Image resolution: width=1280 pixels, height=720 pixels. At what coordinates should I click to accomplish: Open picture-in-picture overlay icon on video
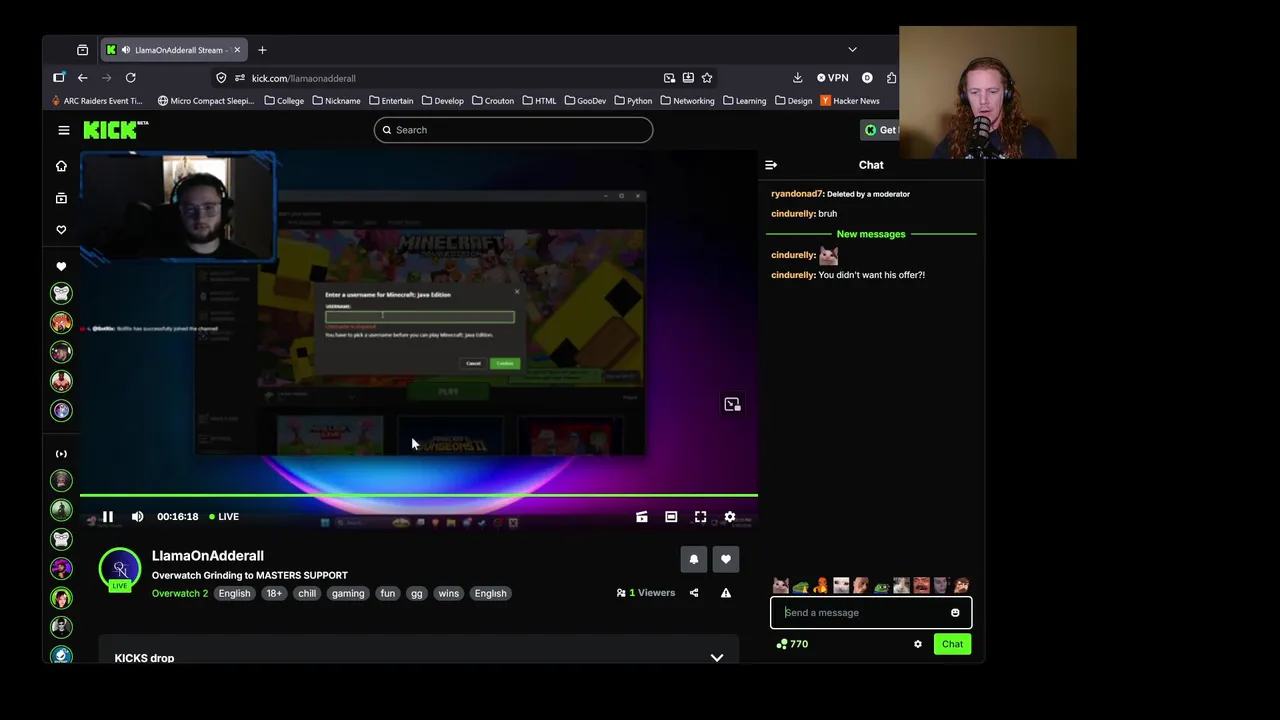coord(732,404)
